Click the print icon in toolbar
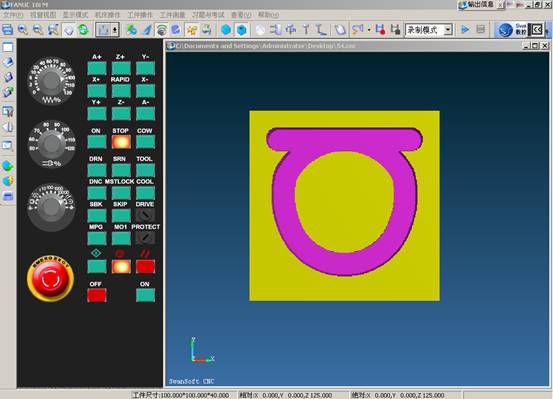 tap(7, 30)
